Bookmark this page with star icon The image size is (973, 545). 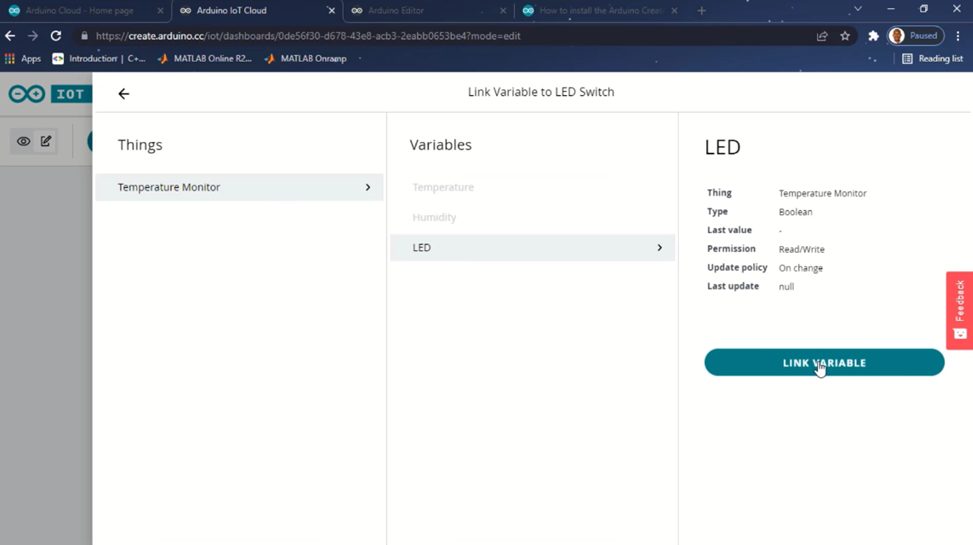click(x=845, y=36)
